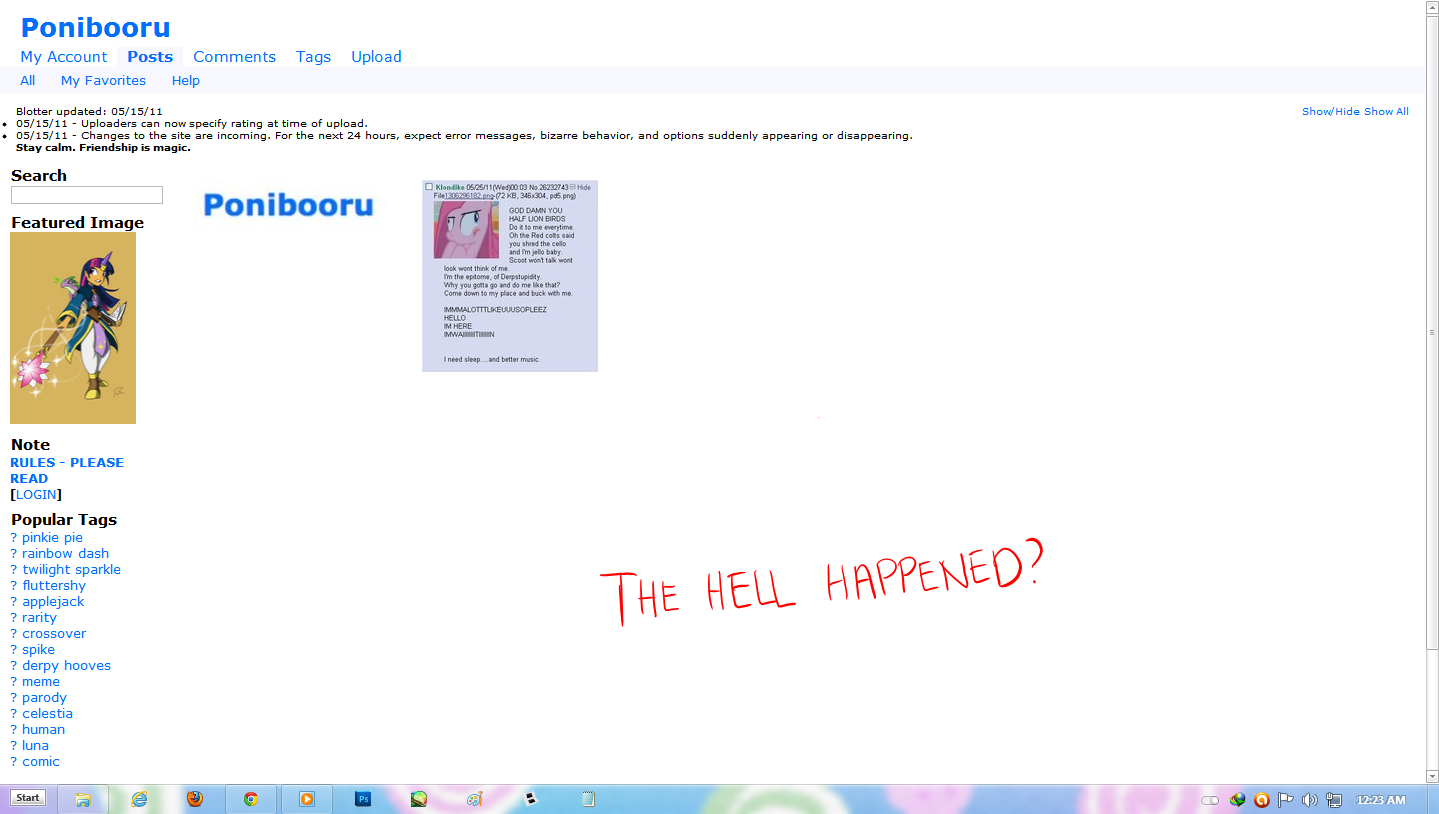Select the applejack tag
Viewport: 1439px width, 814px height.
pyautogui.click(x=54, y=602)
